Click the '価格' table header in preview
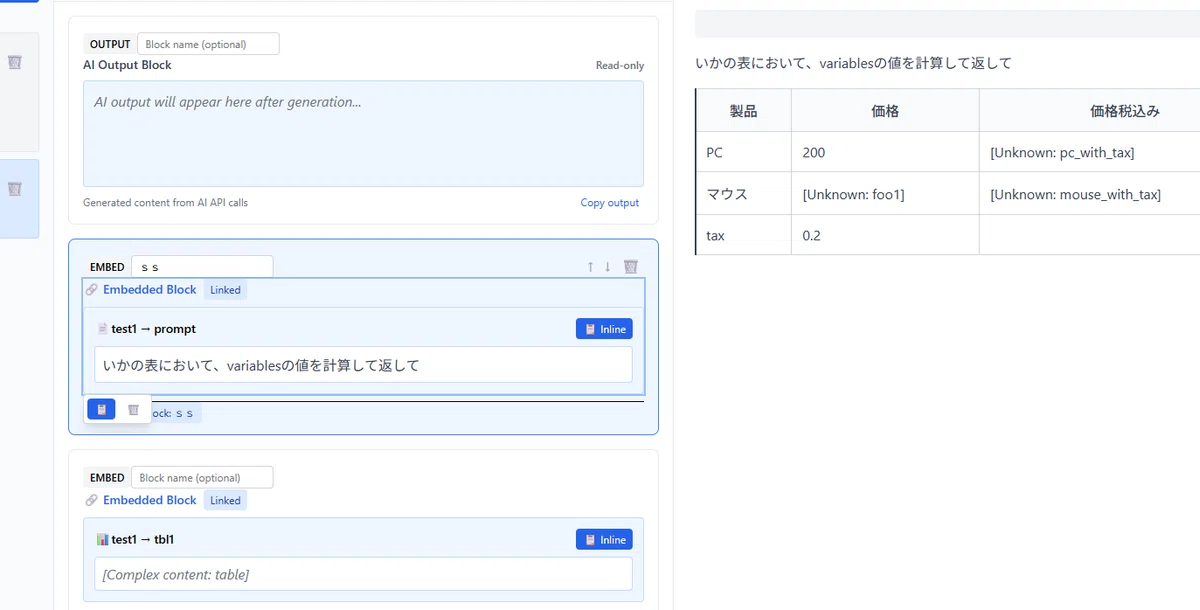This screenshot has width=1200, height=610. tap(885, 111)
